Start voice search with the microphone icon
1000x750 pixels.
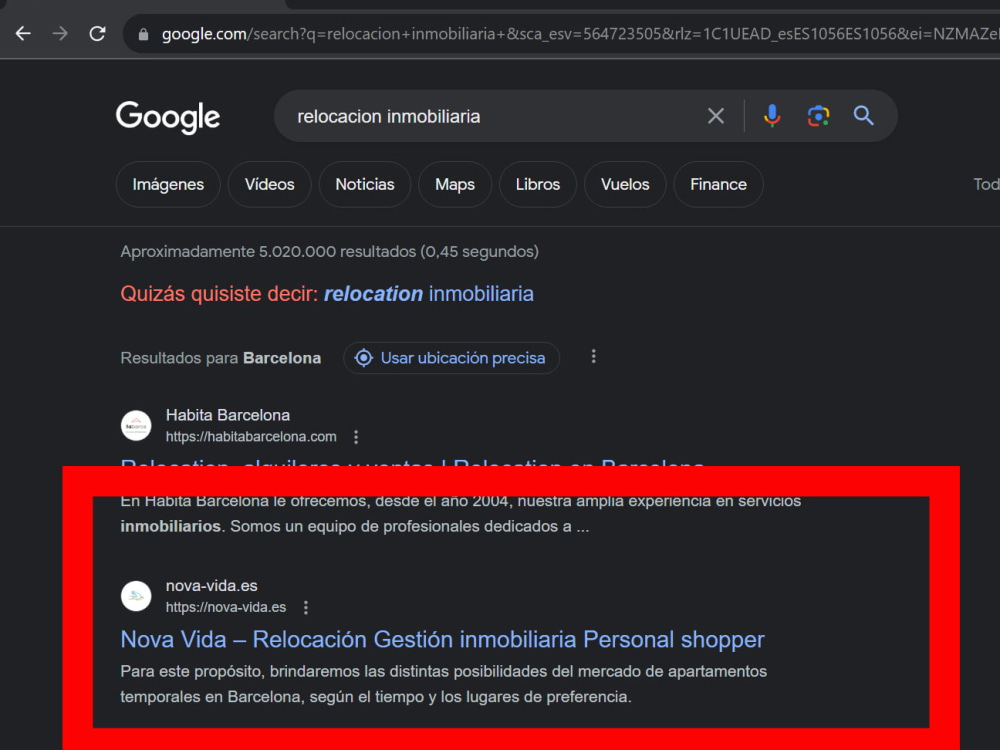772,116
